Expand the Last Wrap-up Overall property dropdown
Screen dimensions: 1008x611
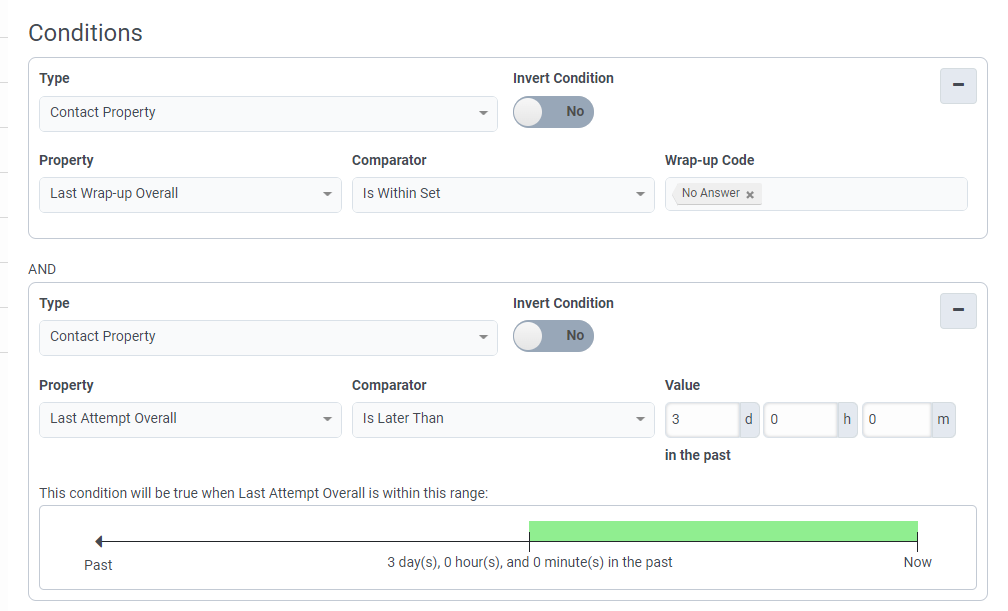coord(190,194)
